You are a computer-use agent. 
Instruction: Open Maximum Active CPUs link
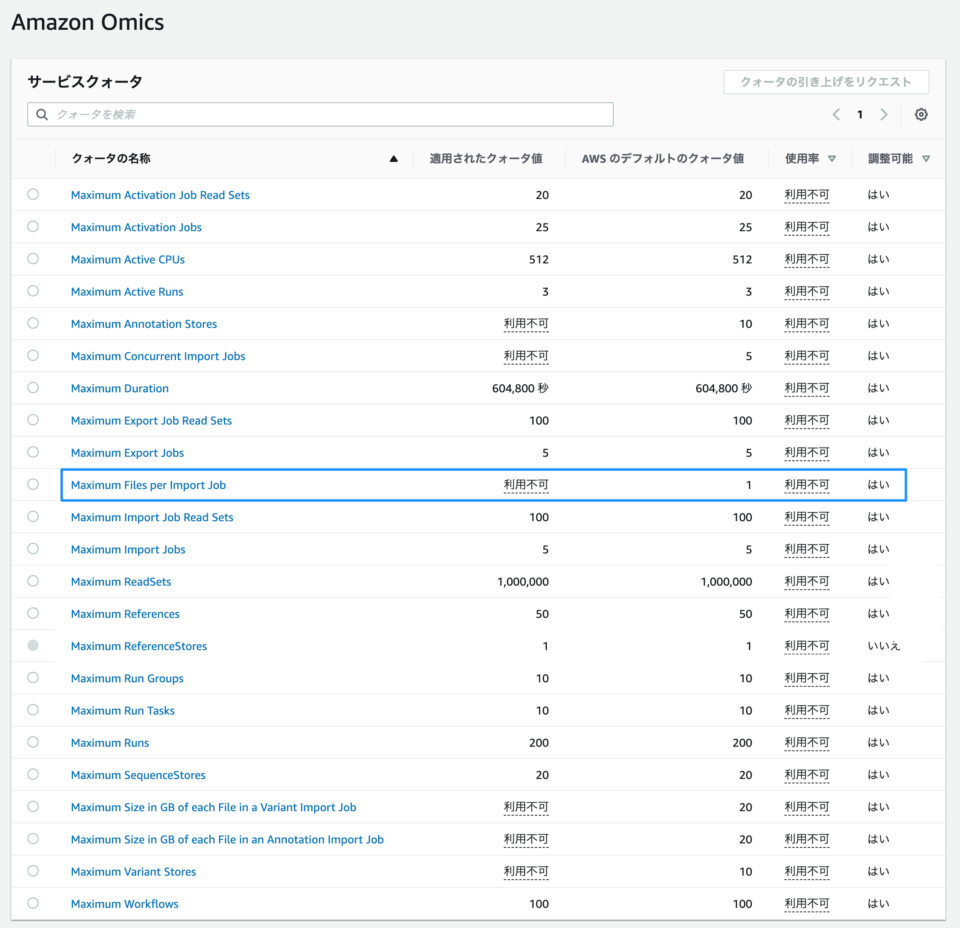127,260
